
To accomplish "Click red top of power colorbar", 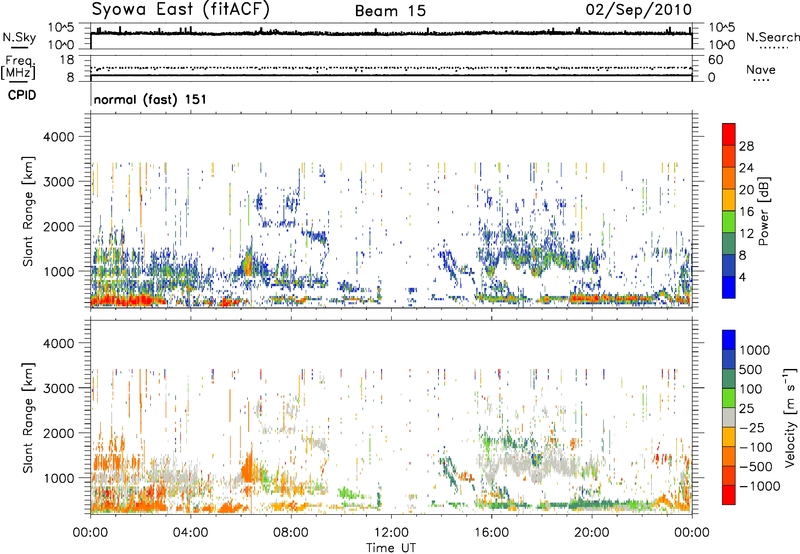I will 729,134.
